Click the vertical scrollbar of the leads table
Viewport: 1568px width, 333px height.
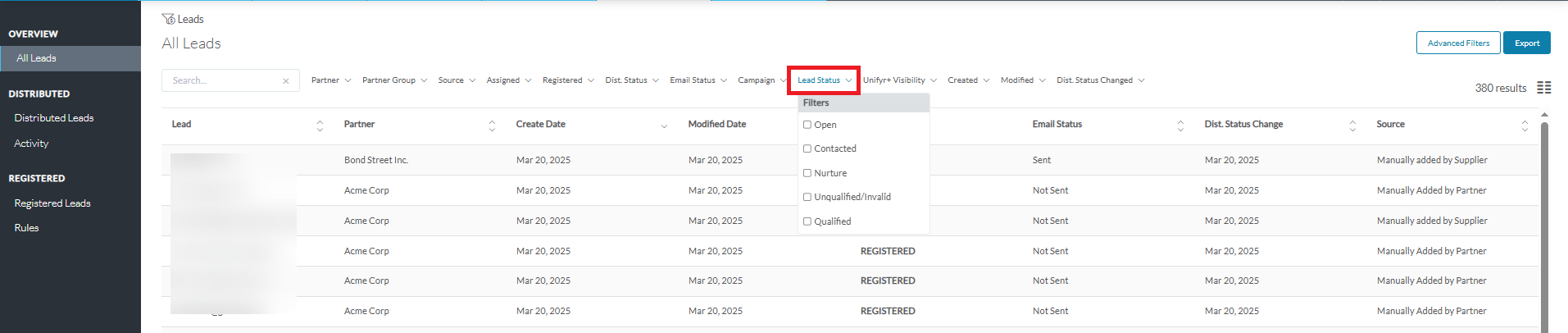tap(1545, 226)
